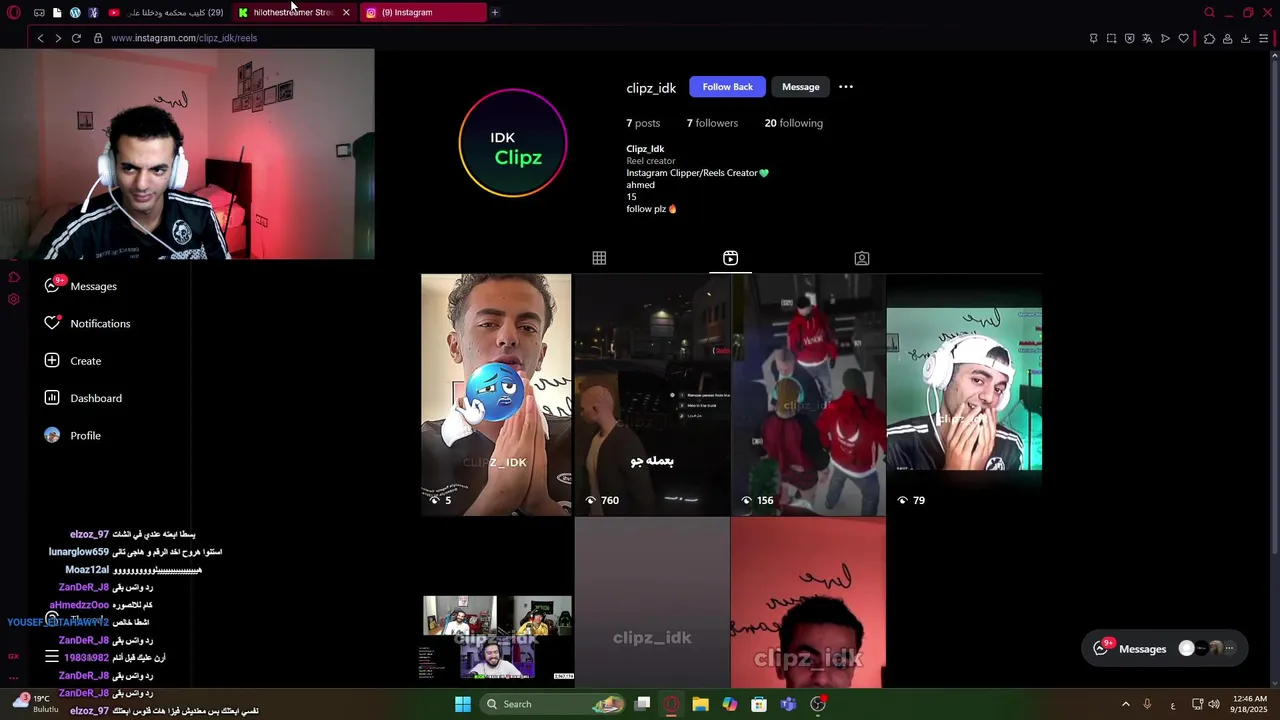Image resolution: width=1280 pixels, height=720 pixels.
Task: Click the IDK Clipz profile picture
Action: 513,143
